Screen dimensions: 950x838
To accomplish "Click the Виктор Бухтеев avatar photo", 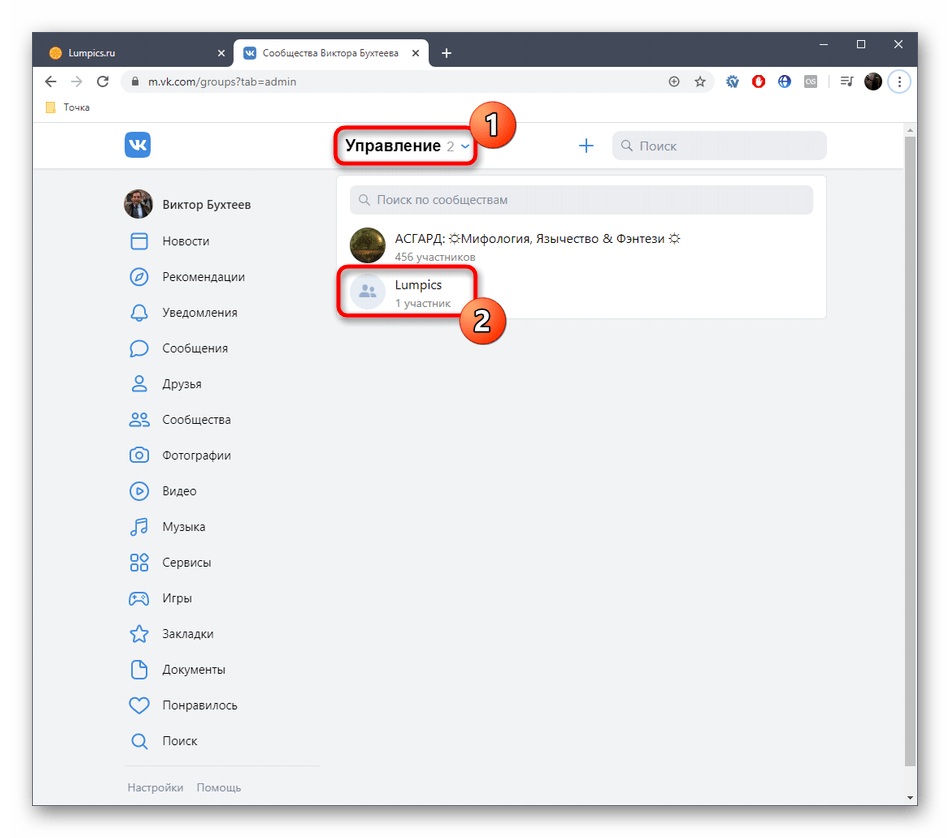I will (138, 204).
